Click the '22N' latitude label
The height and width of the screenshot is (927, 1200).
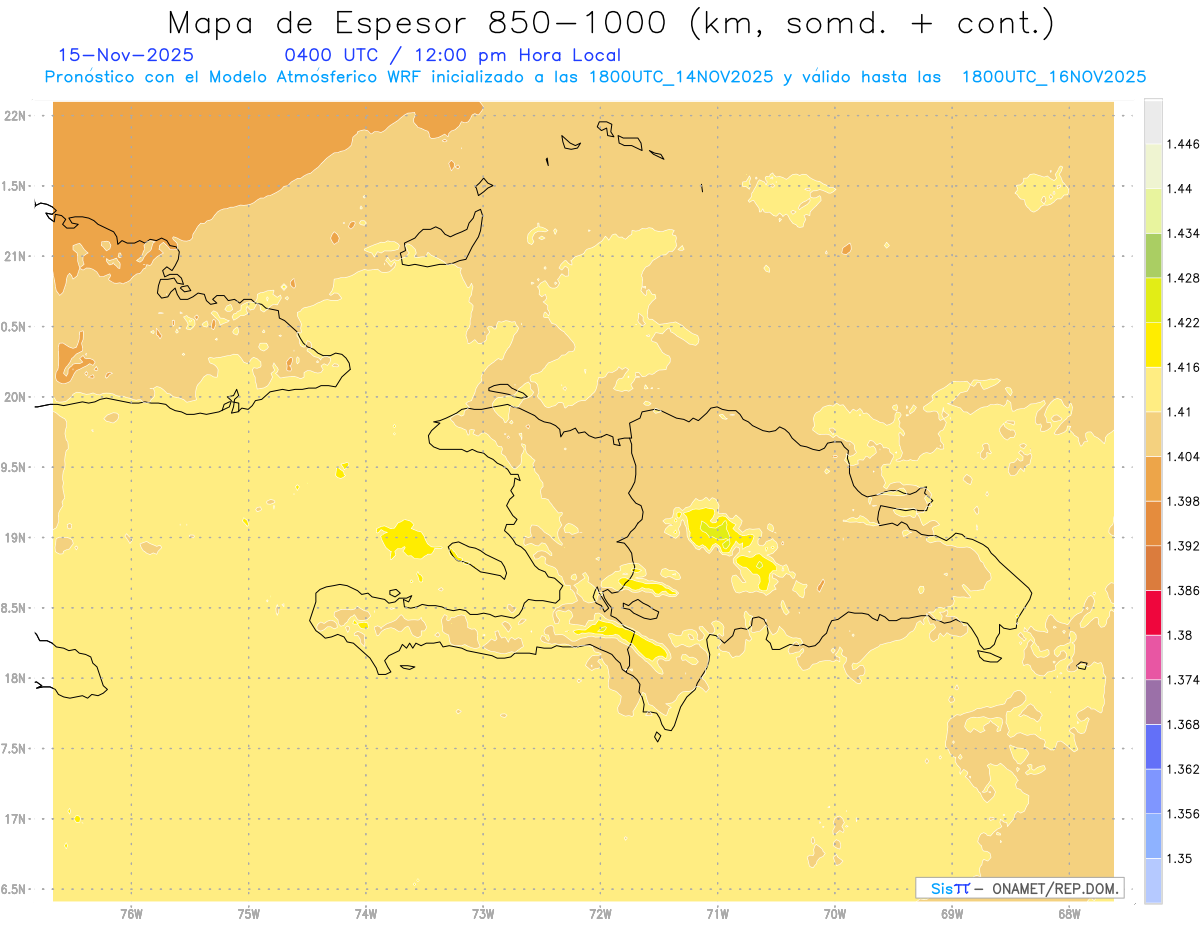point(15,116)
